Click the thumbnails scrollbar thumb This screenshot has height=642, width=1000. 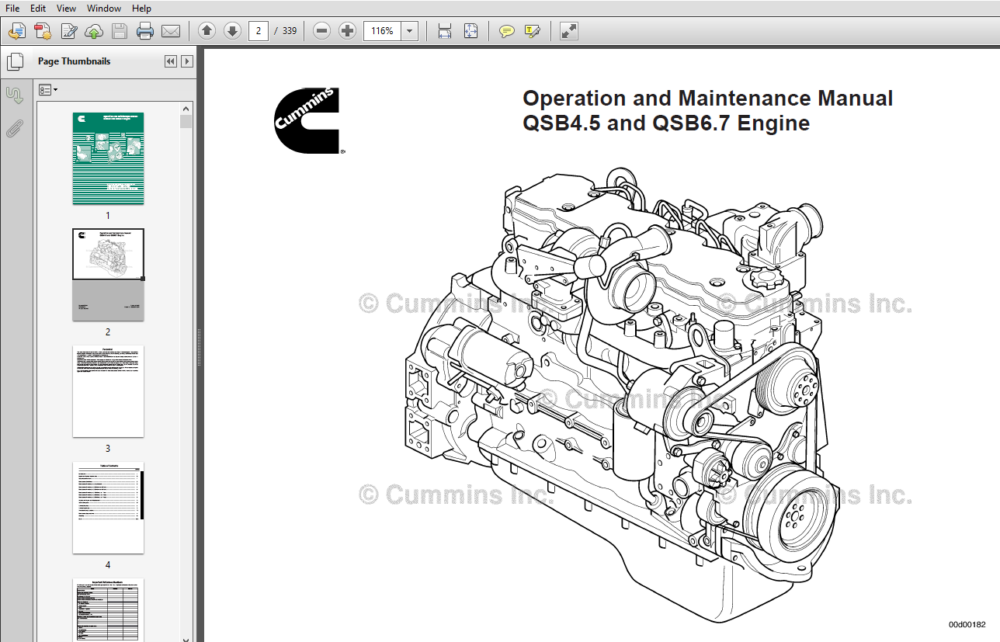pos(186,122)
